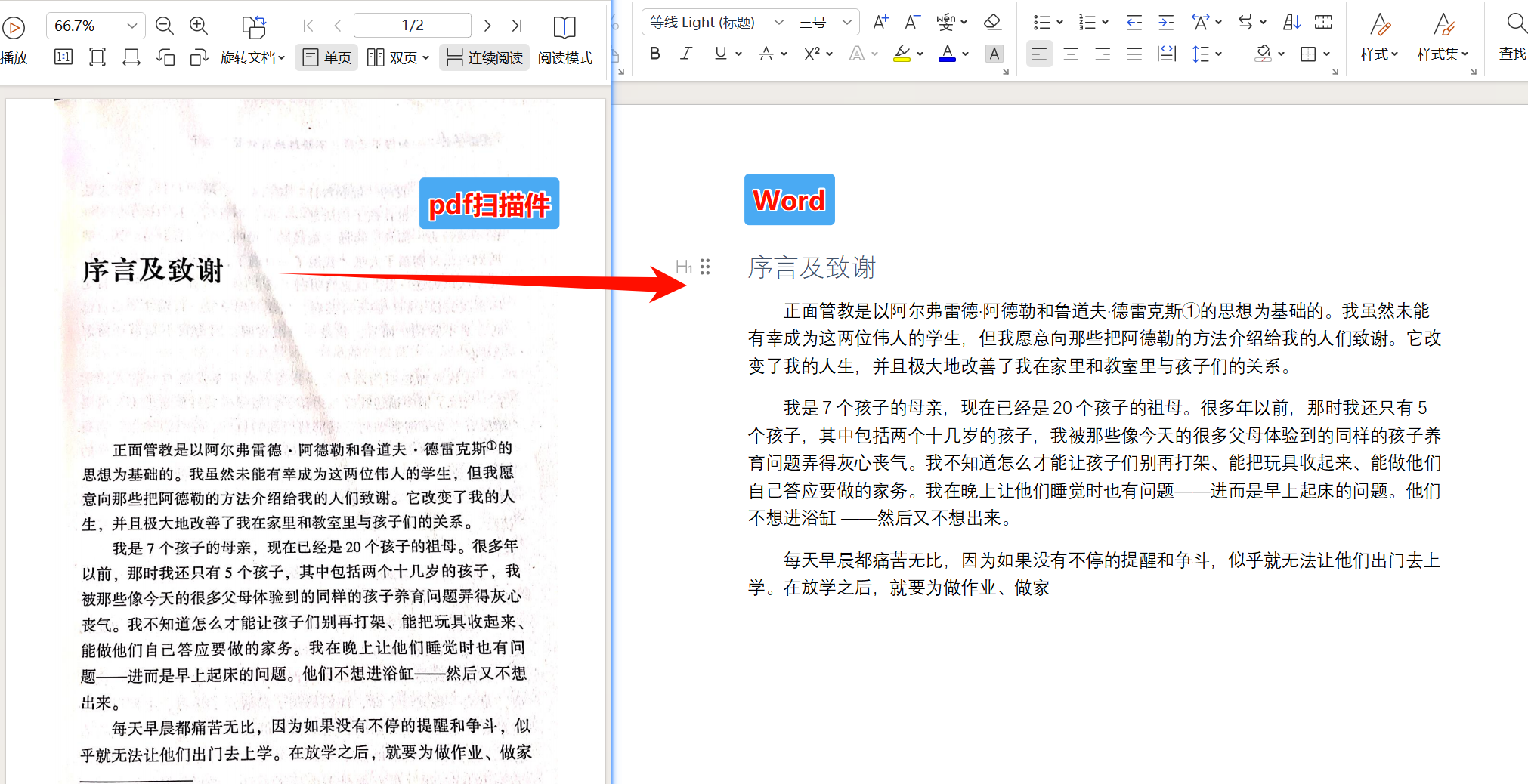The image size is (1528, 784).
Task: Click the clear formatting eraser icon
Action: point(992,22)
